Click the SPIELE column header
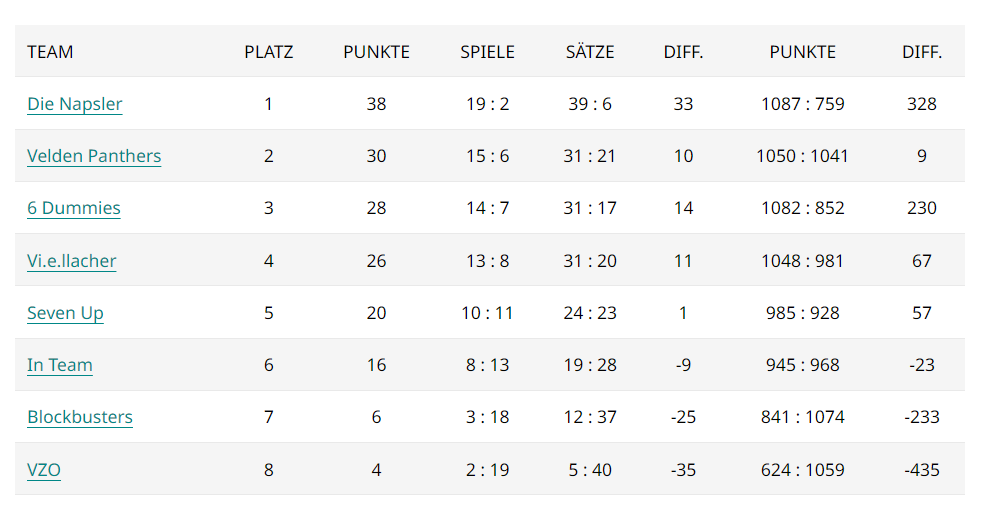The image size is (996, 519). [487, 52]
